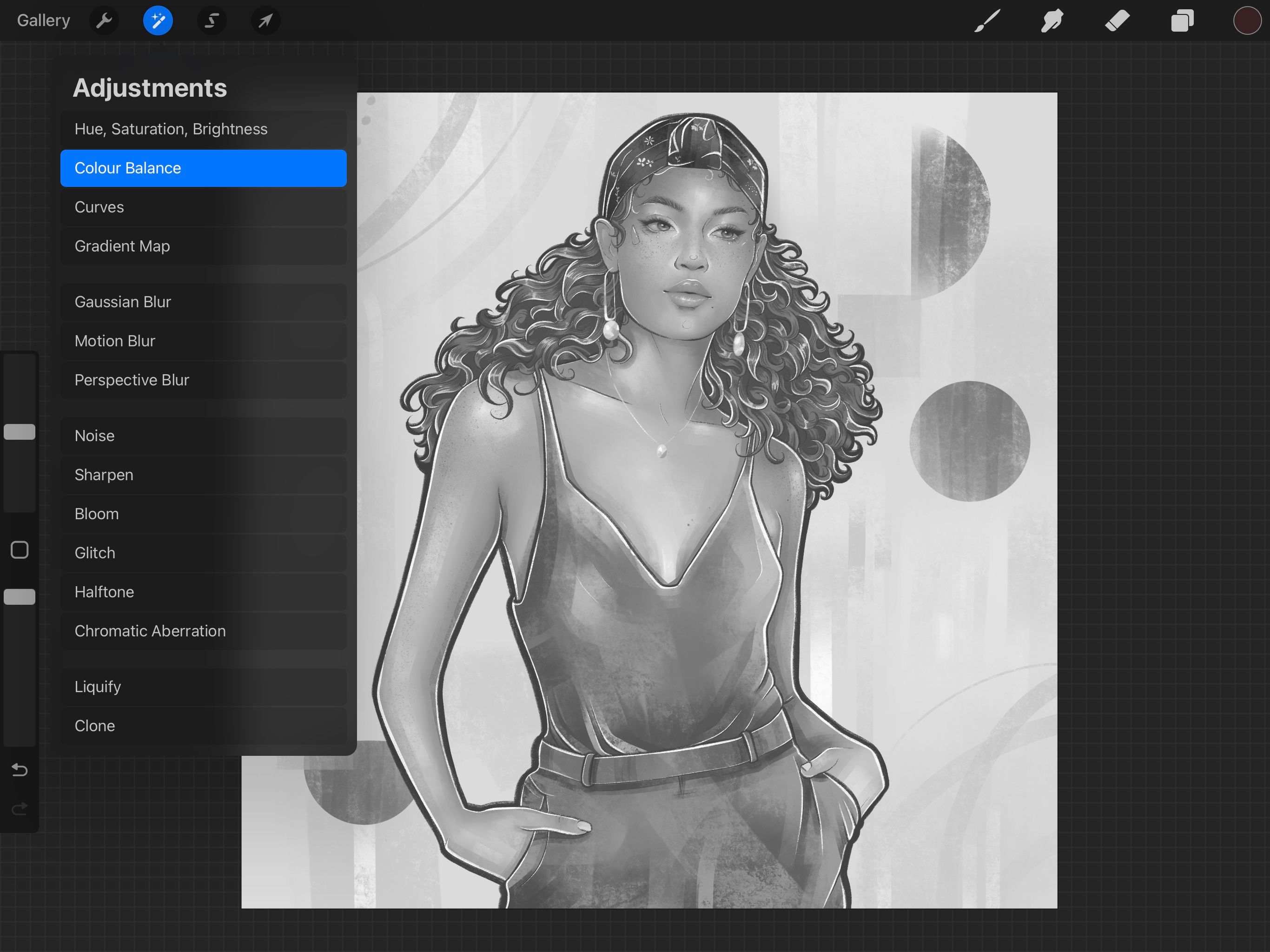The height and width of the screenshot is (952, 1270).
Task: Open the Actions menu with the wrench icon
Action: click(105, 20)
